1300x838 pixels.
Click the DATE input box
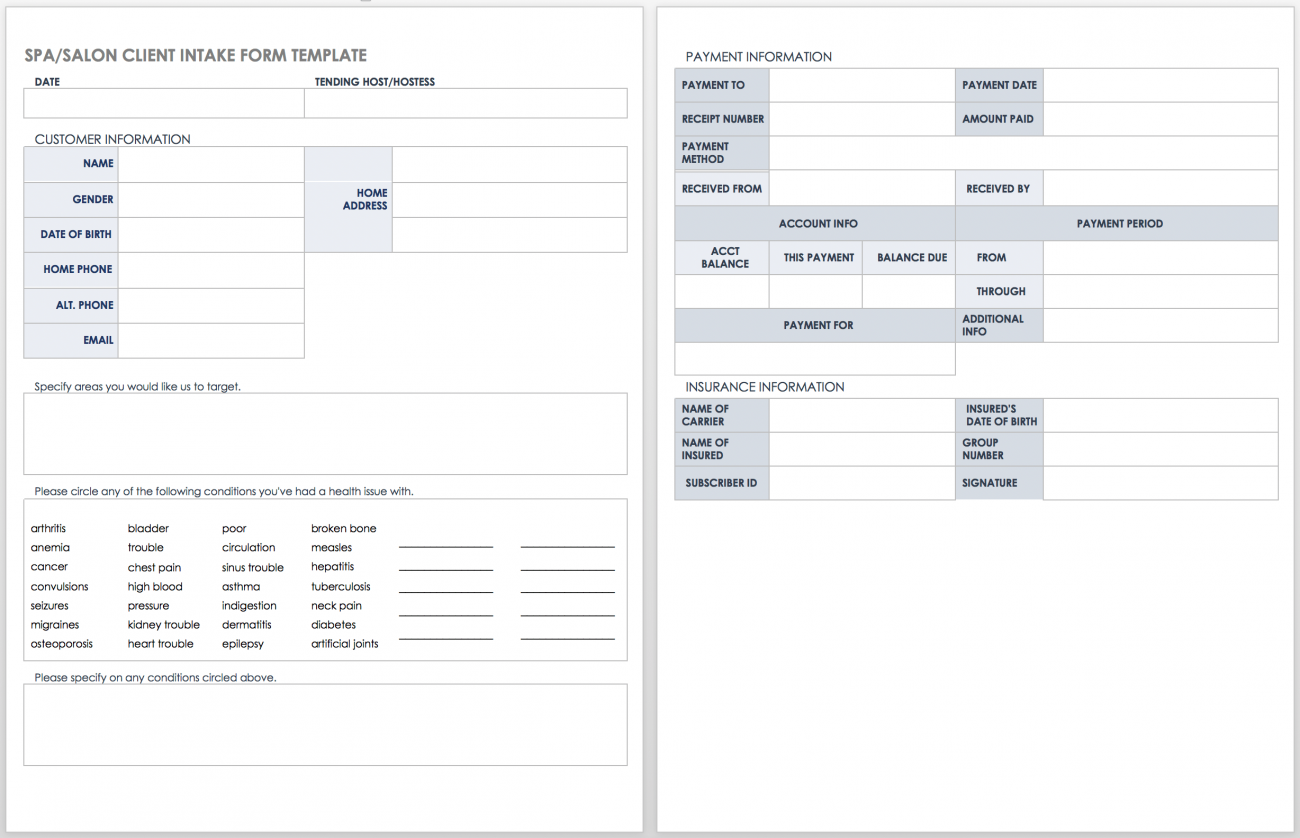point(164,103)
